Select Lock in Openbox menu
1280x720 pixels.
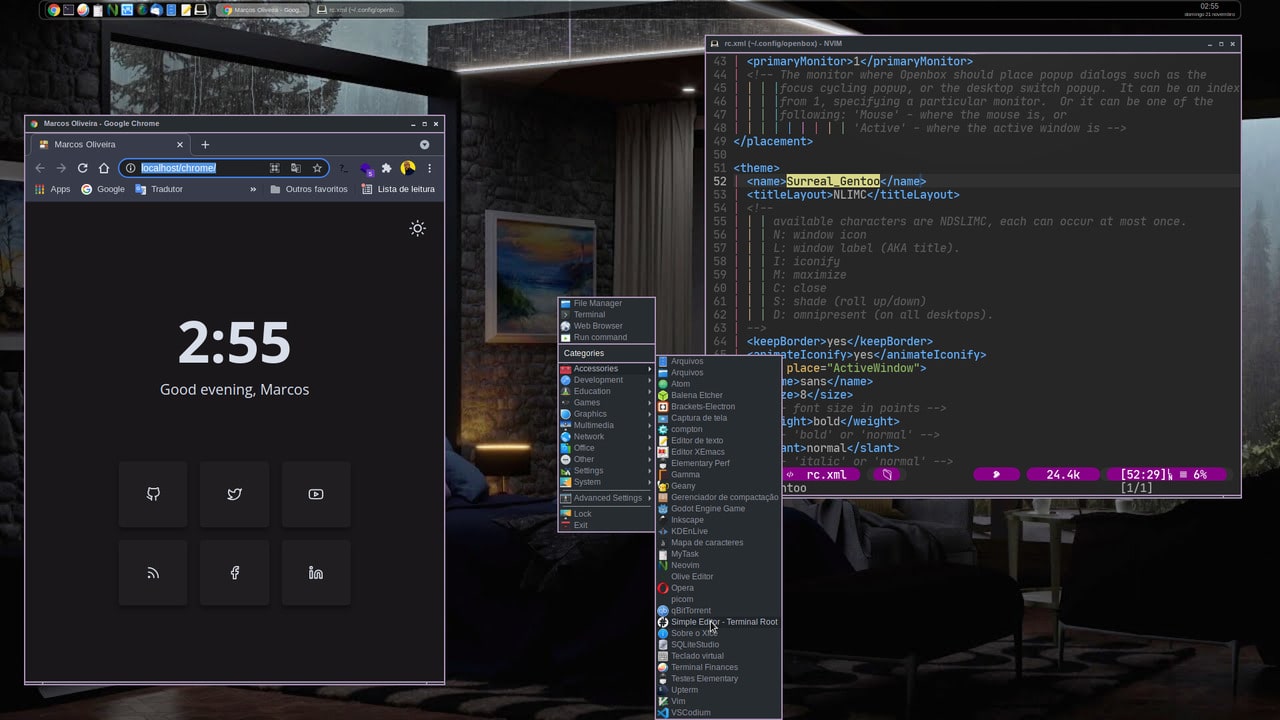[606, 514]
